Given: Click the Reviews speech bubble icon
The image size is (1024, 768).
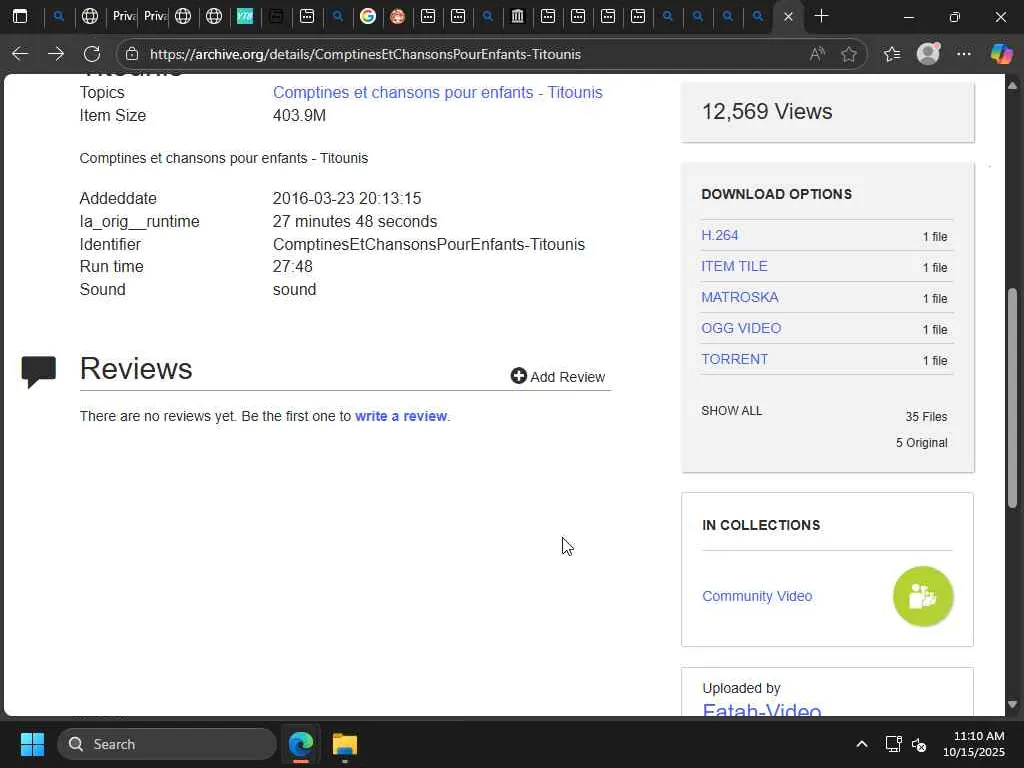Looking at the screenshot, I should coord(39,371).
